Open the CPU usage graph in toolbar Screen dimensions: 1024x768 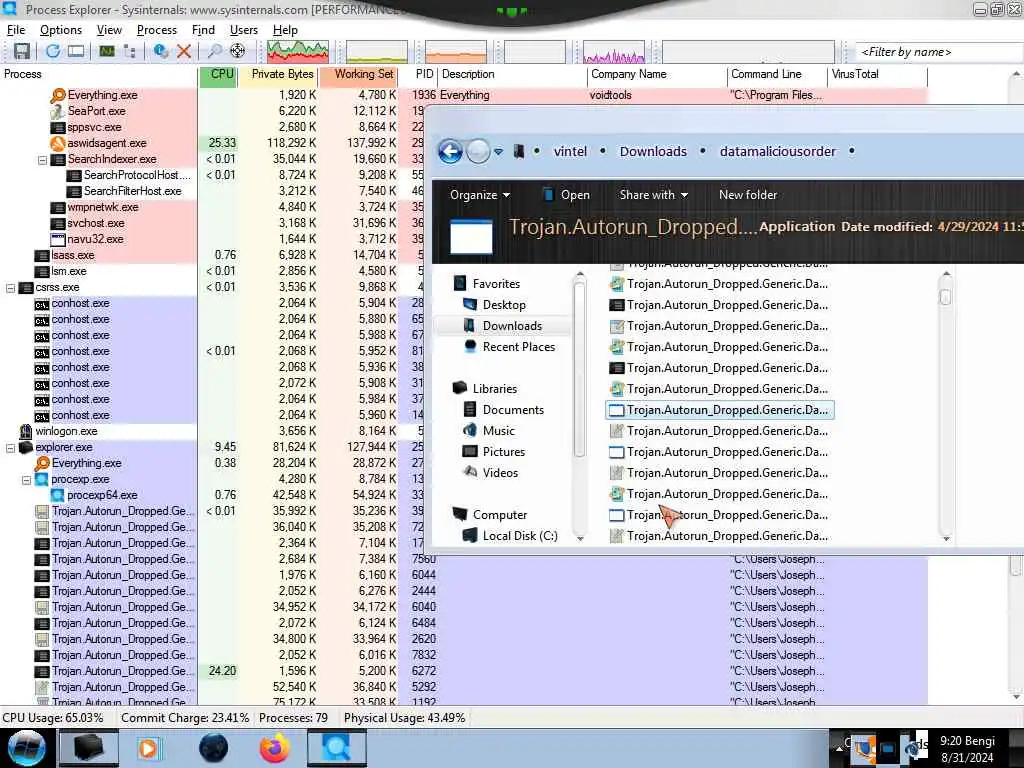point(298,52)
